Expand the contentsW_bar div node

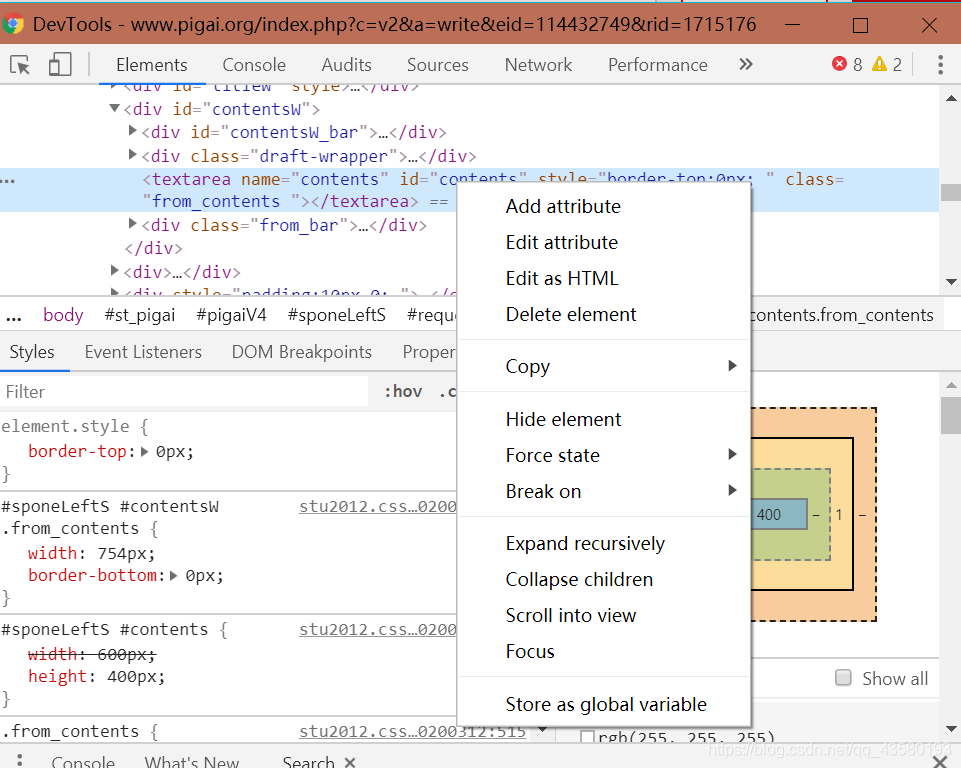[132, 131]
